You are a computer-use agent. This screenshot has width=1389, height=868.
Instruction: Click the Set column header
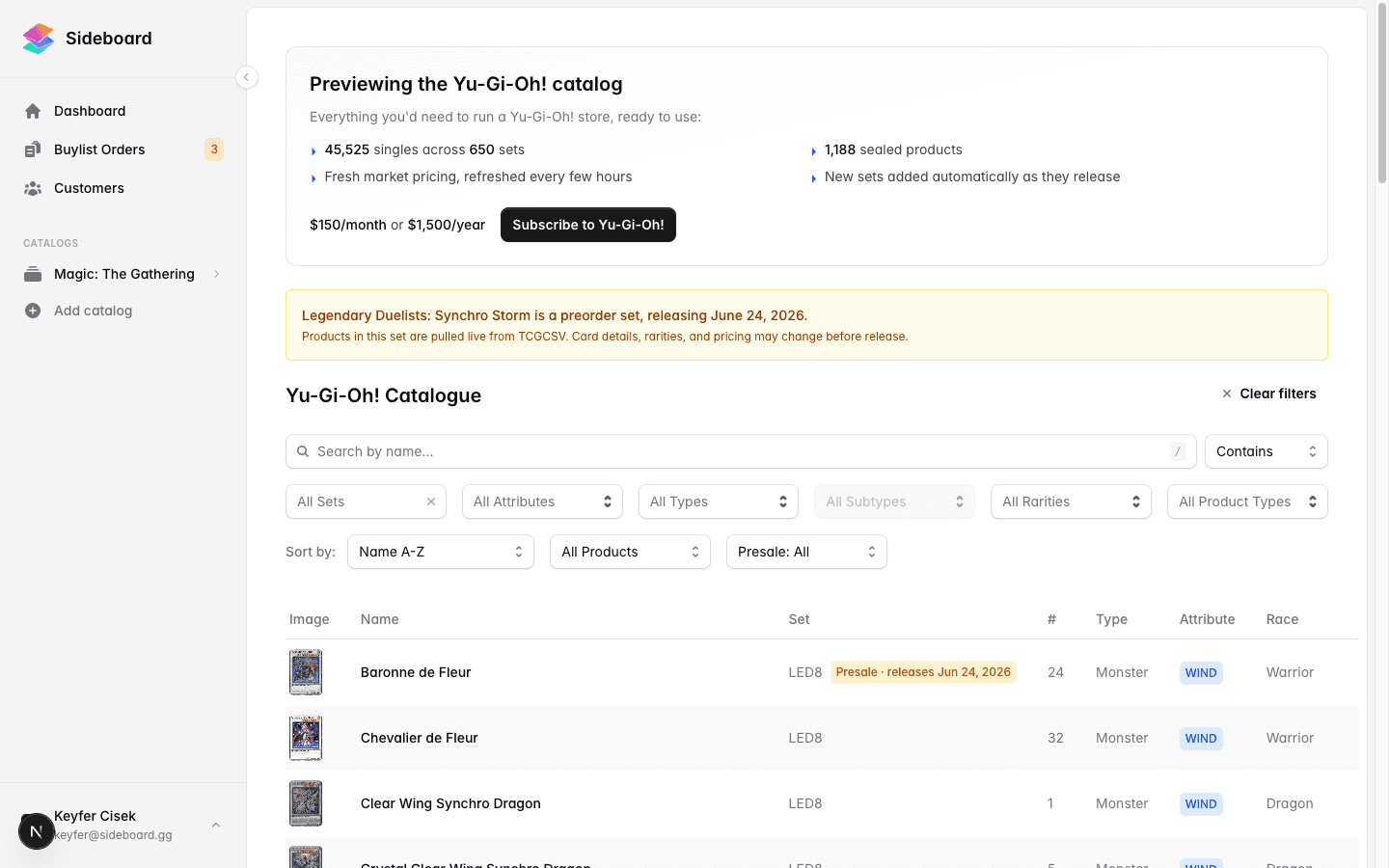pyautogui.click(x=800, y=619)
